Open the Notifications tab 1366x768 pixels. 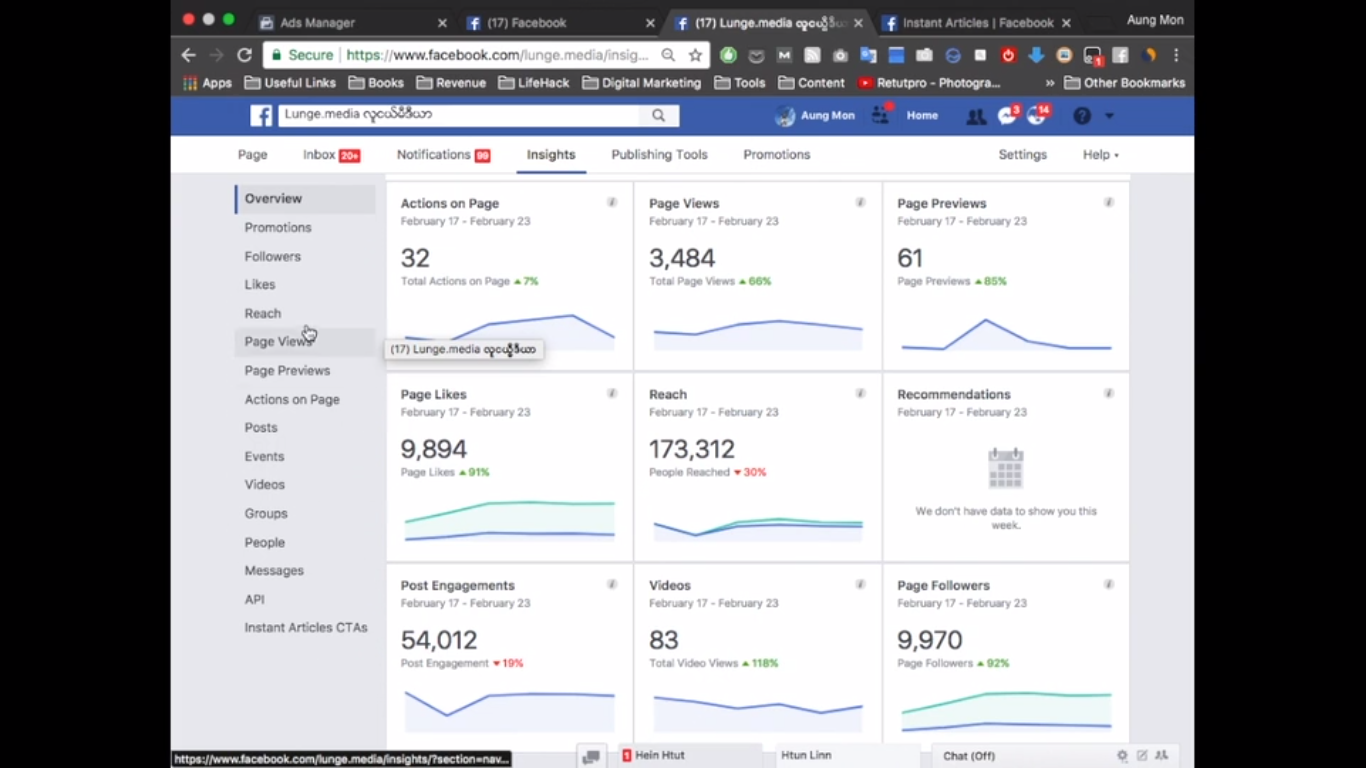click(x=443, y=155)
